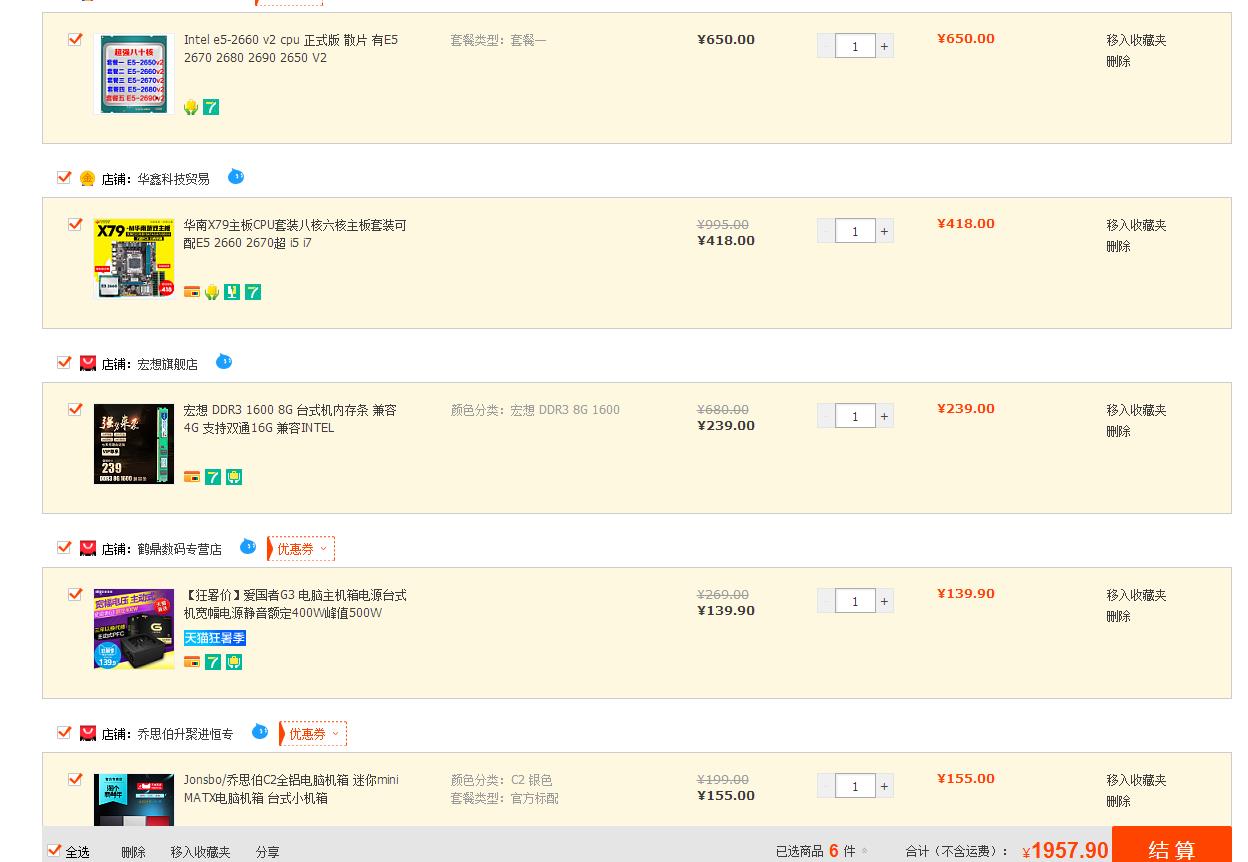The image size is (1248, 862).
Task: Click the Tmall logo icon before 乔思伯升聚进恒专
Action: click(x=88, y=734)
